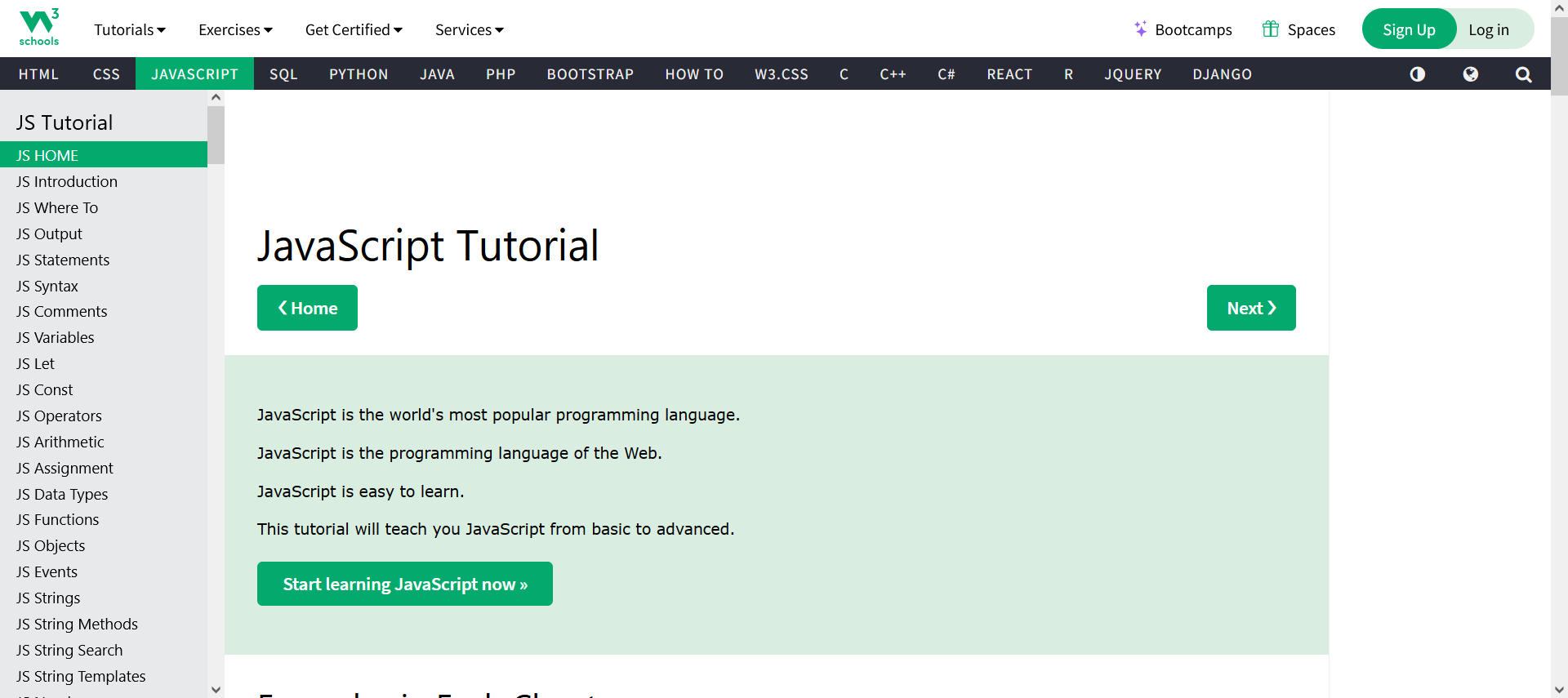The width and height of the screenshot is (1568, 698).
Task: Open JS Operators in sidebar
Action: tap(104, 416)
